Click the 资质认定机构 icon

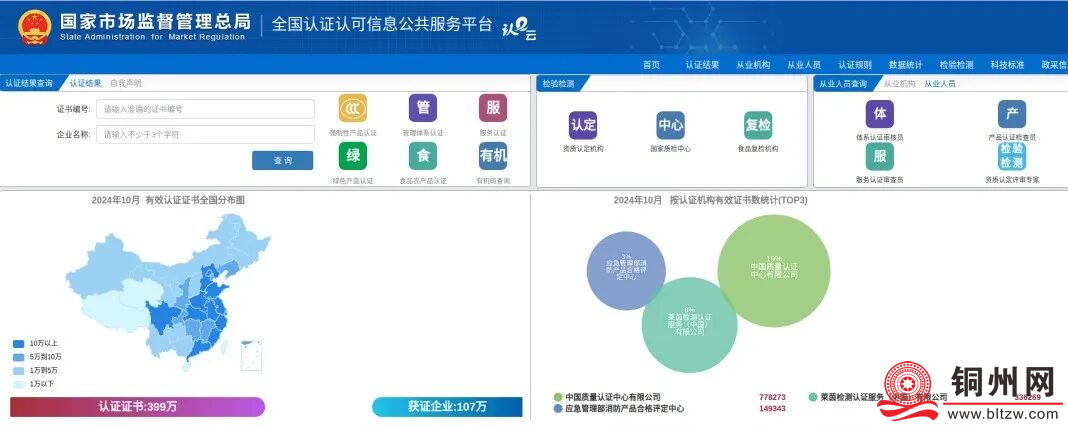[583, 125]
